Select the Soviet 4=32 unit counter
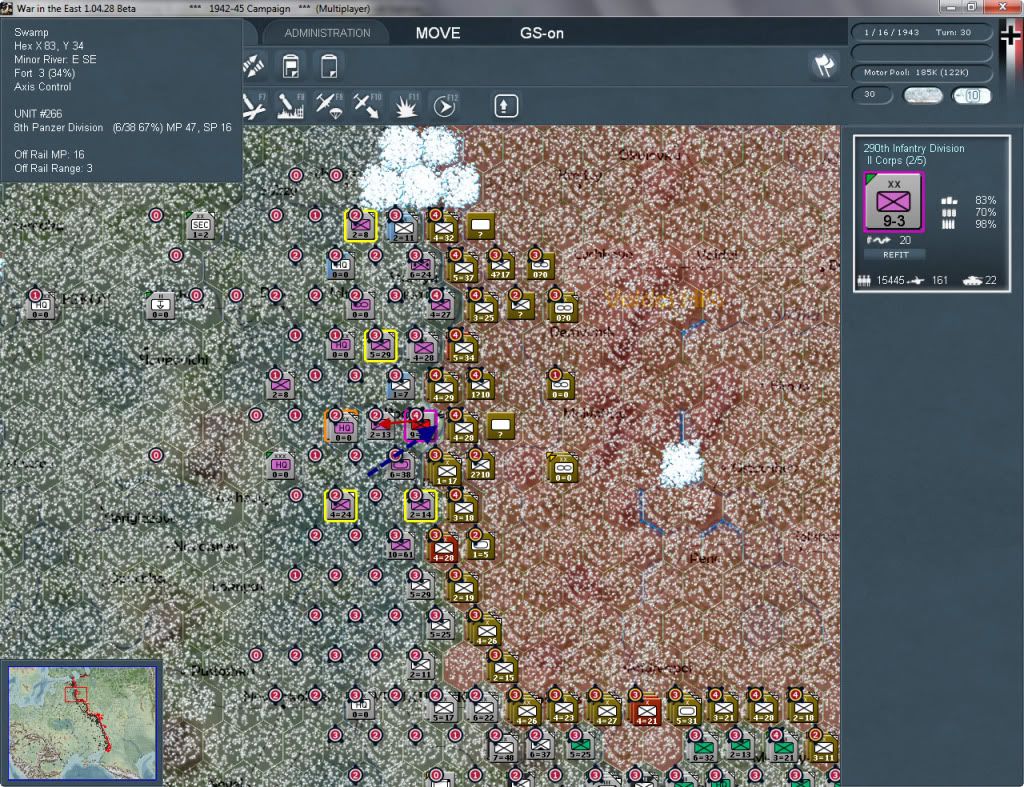 442,227
